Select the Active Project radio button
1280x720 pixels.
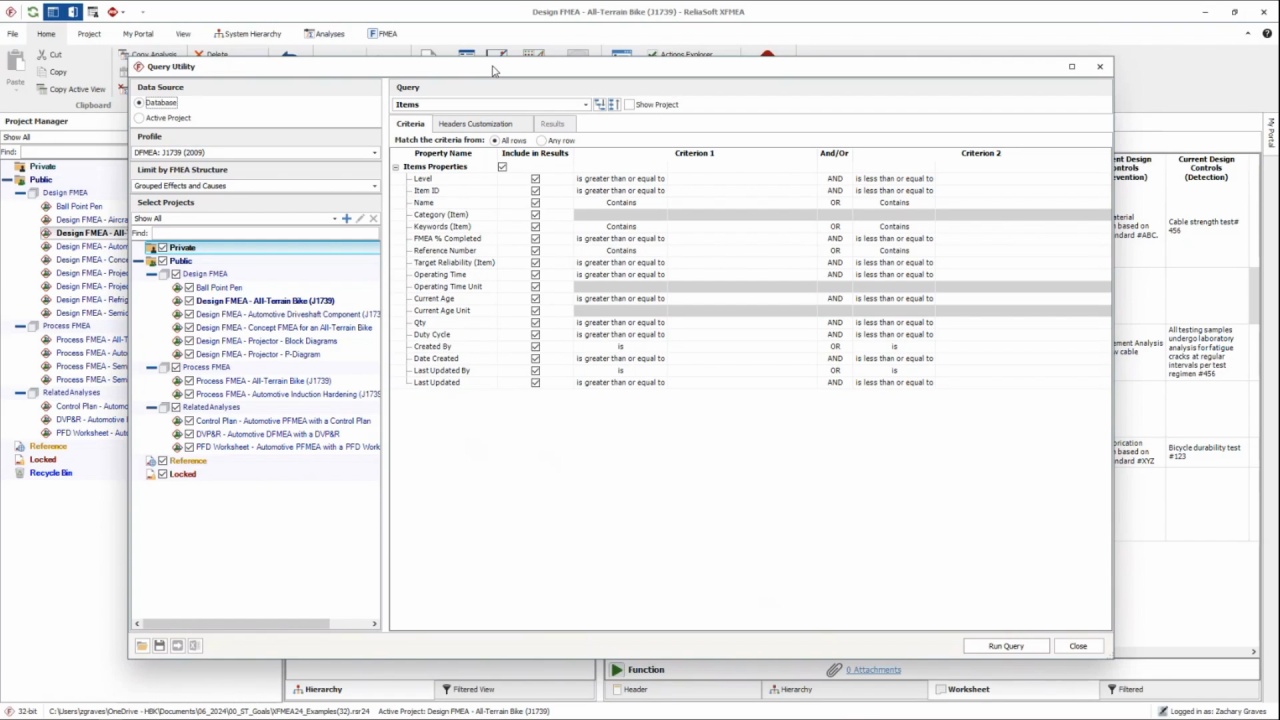point(139,118)
